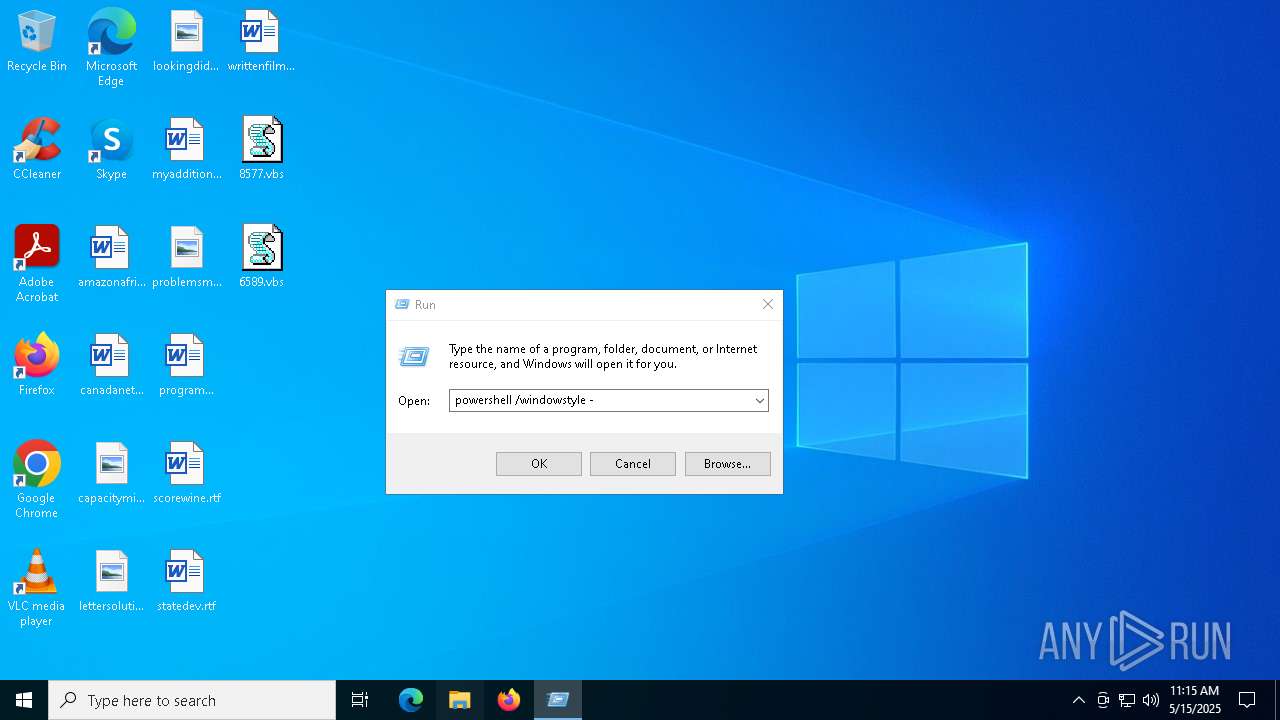The image size is (1280, 720).
Task: Open the Windows Start menu
Action: click(24, 700)
